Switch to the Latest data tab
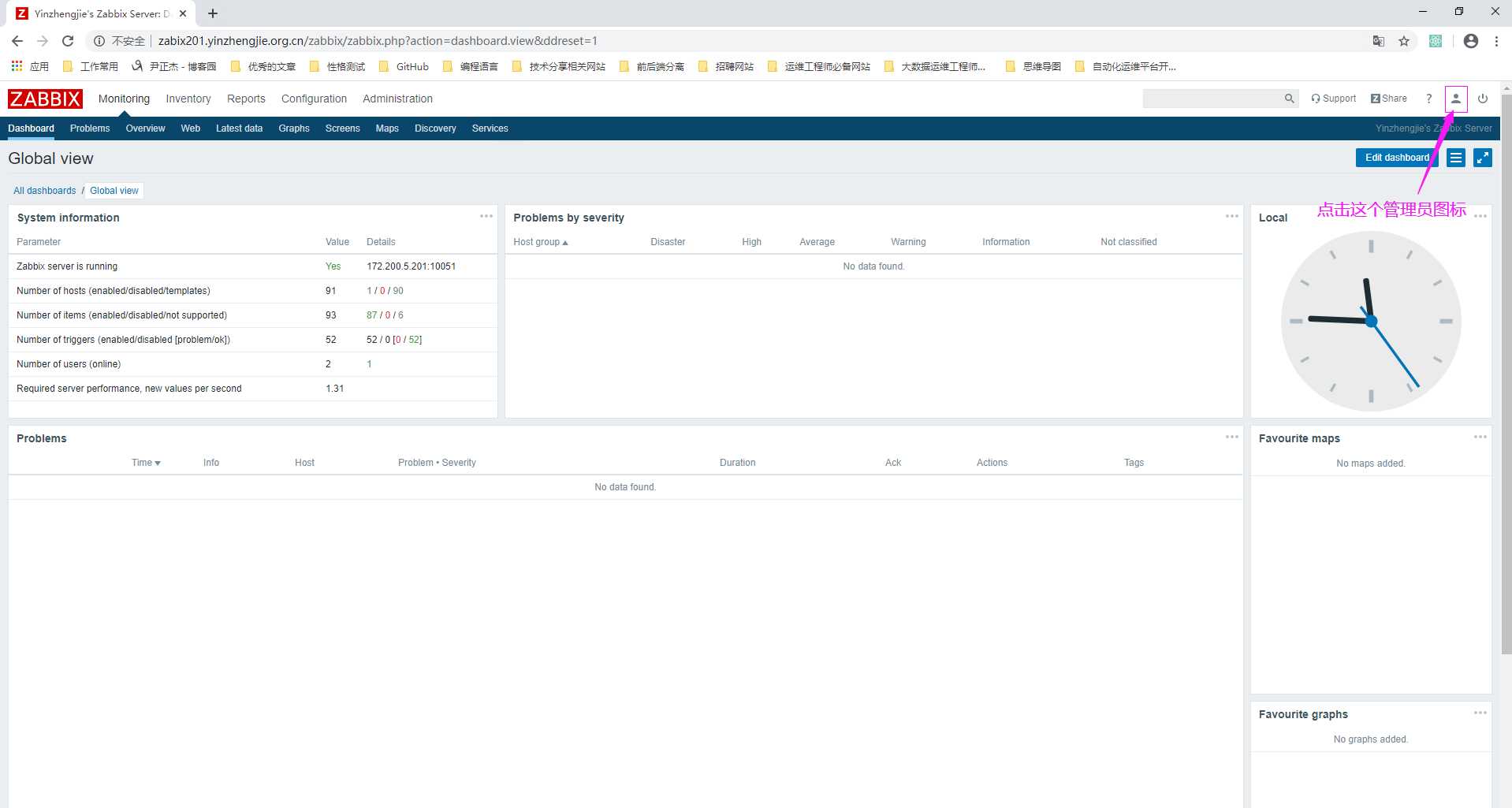The image size is (1512, 808). pos(239,128)
